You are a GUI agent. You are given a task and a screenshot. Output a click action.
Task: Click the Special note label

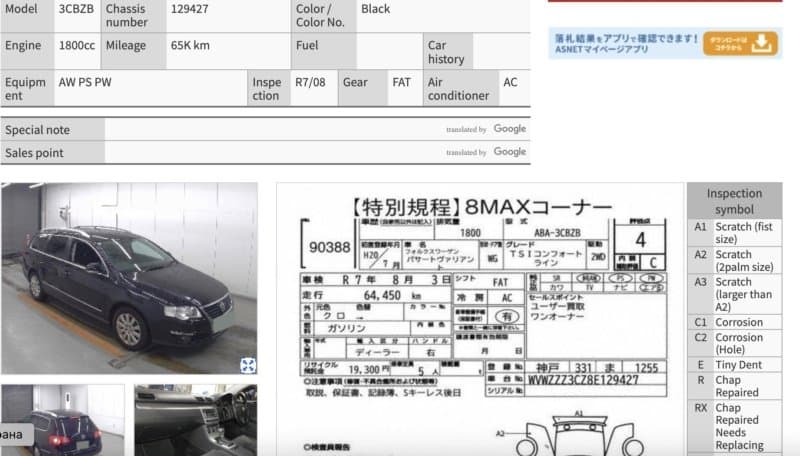pos(37,130)
